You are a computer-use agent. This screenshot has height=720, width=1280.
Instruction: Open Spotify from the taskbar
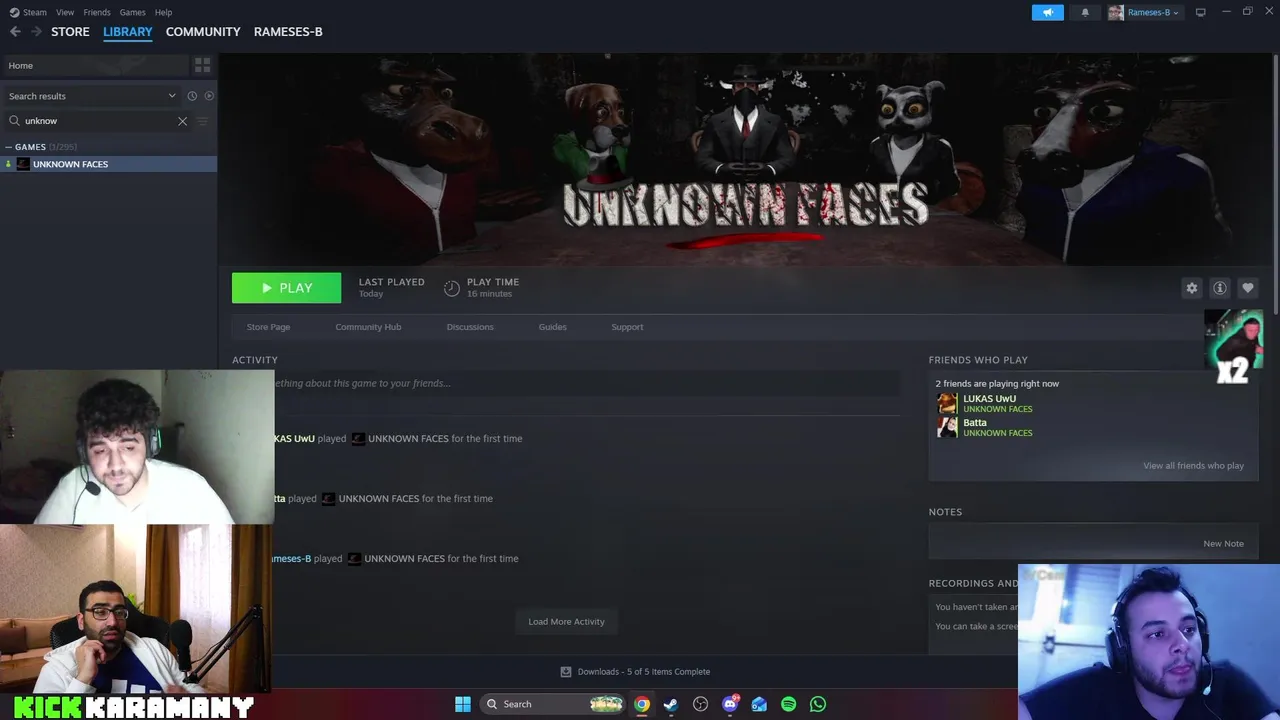pyautogui.click(x=788, y=704)
